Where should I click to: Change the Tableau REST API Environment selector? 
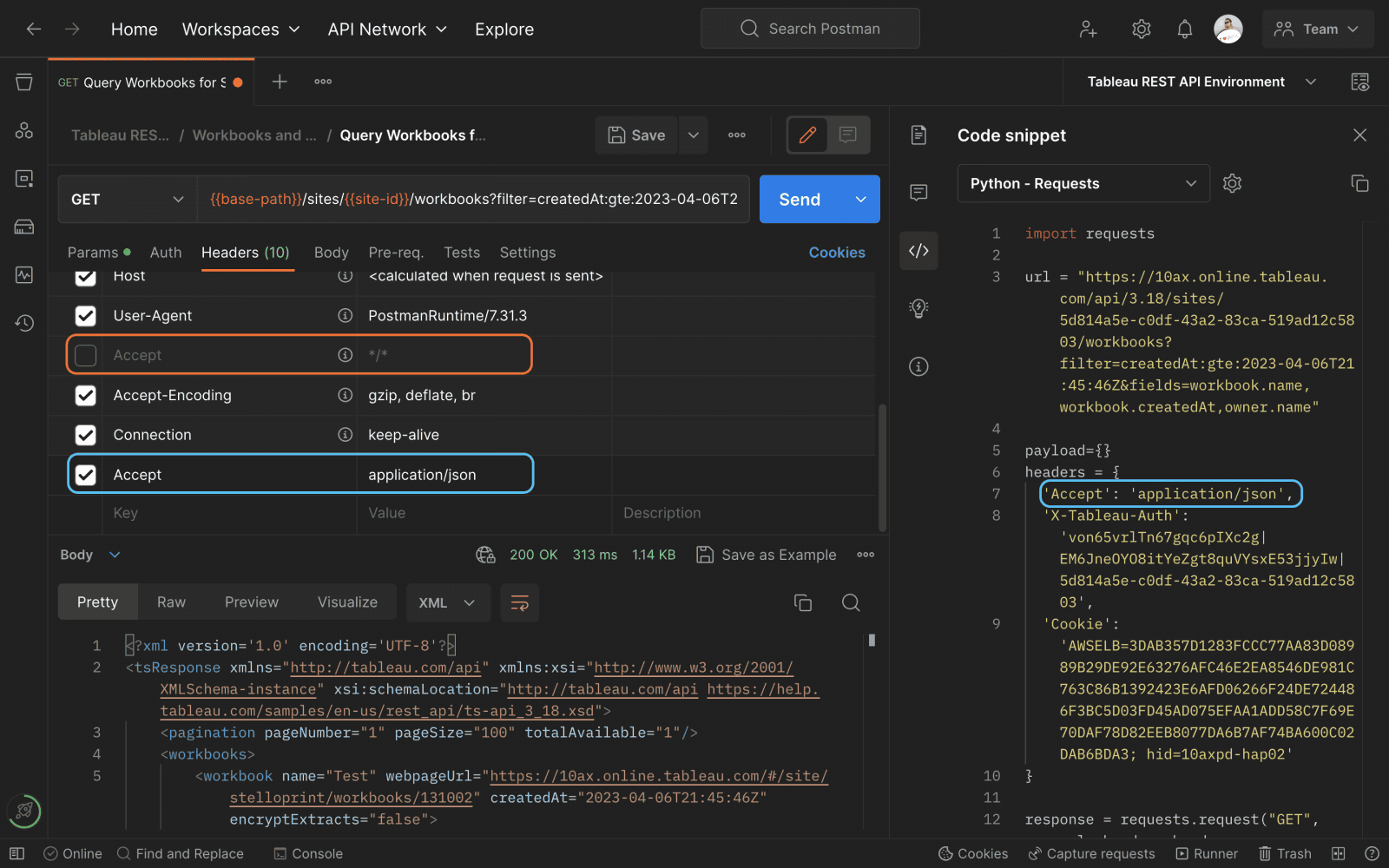pyautogui.click(x=1202, y=82)
